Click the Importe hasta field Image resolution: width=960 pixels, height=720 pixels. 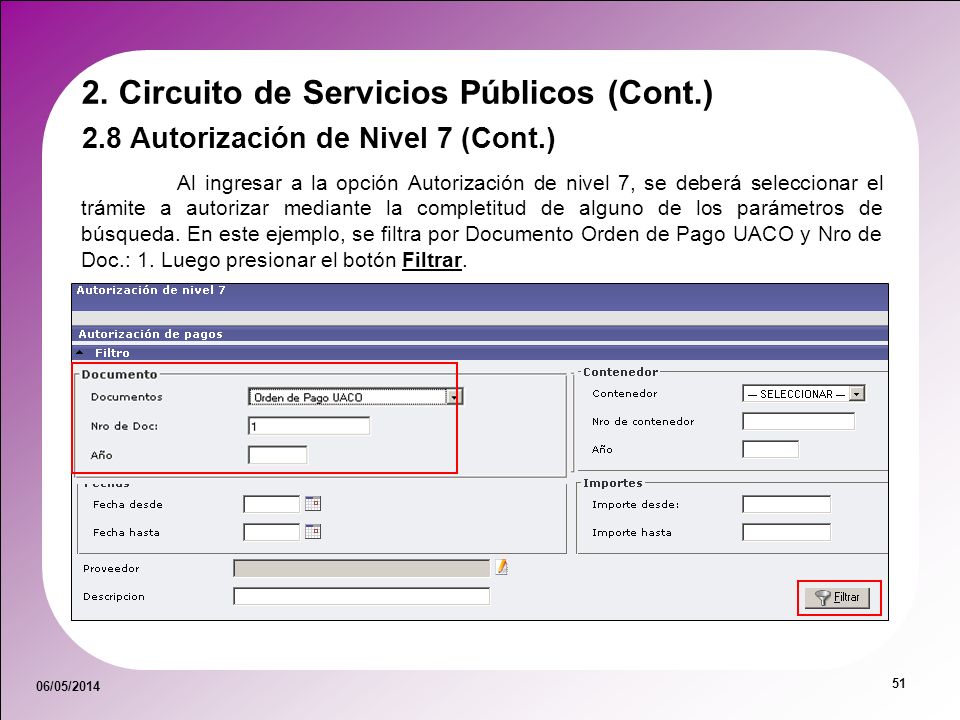tap(786, 533)
